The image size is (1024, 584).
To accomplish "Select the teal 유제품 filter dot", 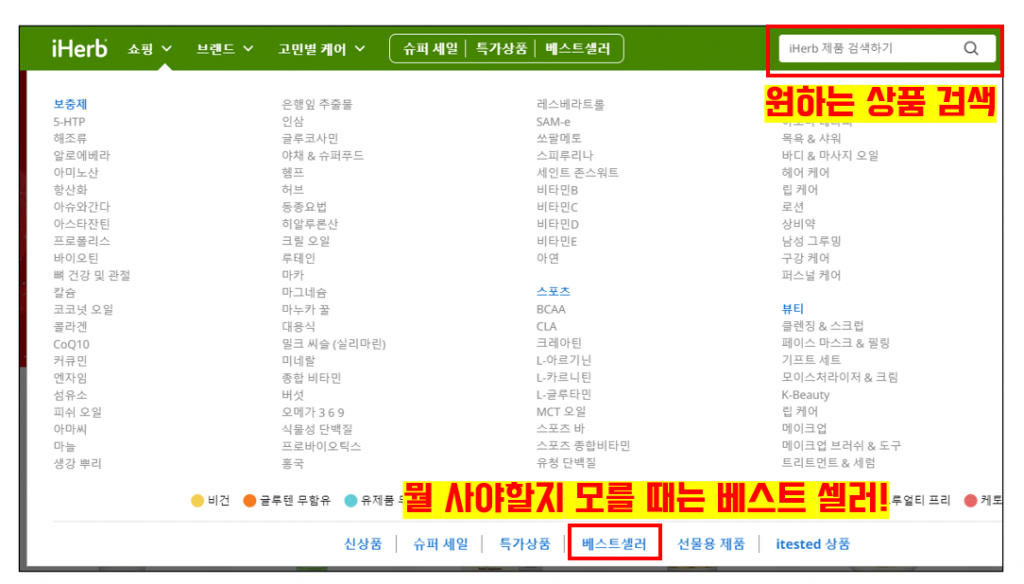I will pyautogui.click(x=351, y=500).
